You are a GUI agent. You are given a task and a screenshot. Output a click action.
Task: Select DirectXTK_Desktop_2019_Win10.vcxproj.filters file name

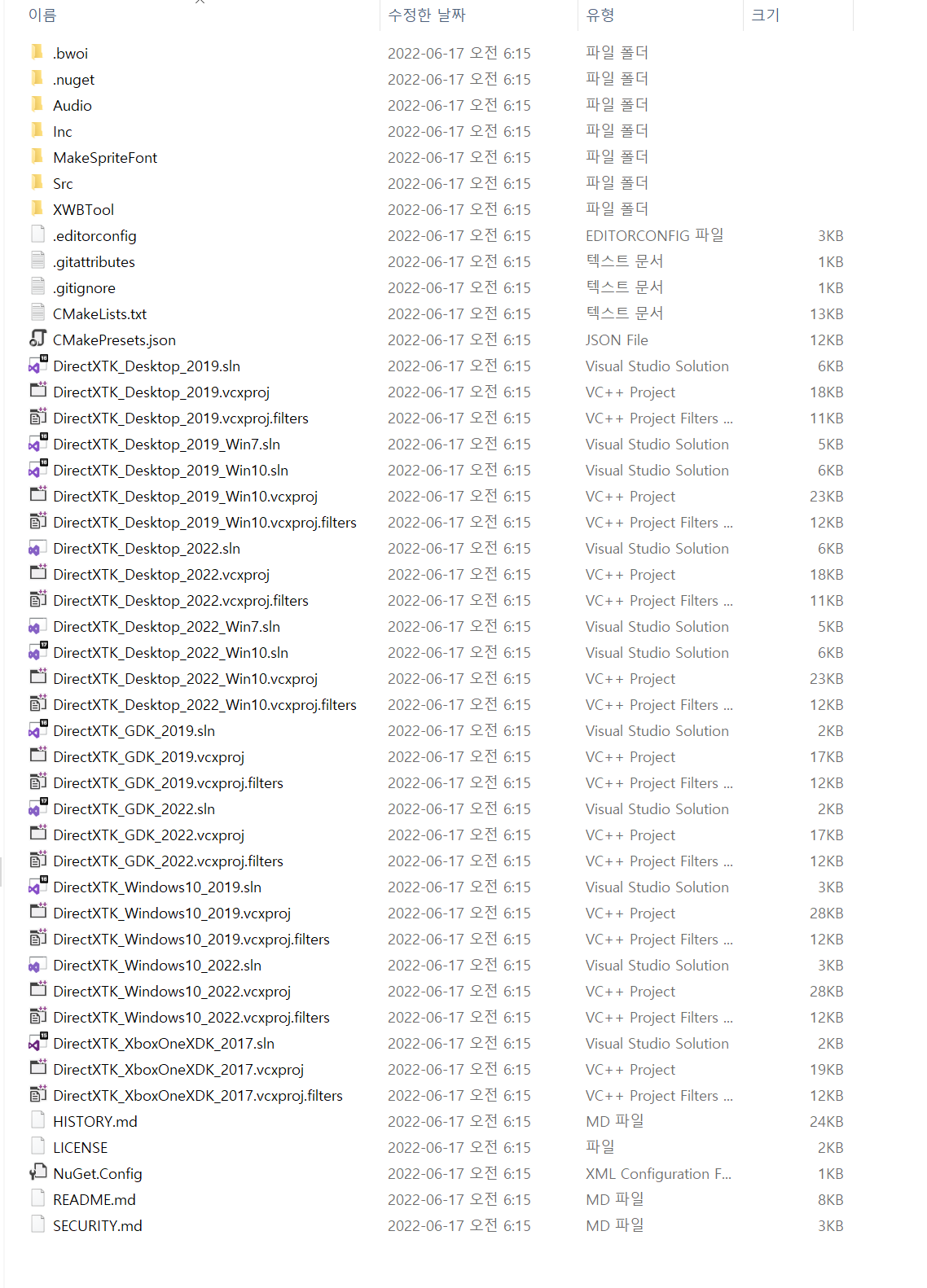(204, 523)
